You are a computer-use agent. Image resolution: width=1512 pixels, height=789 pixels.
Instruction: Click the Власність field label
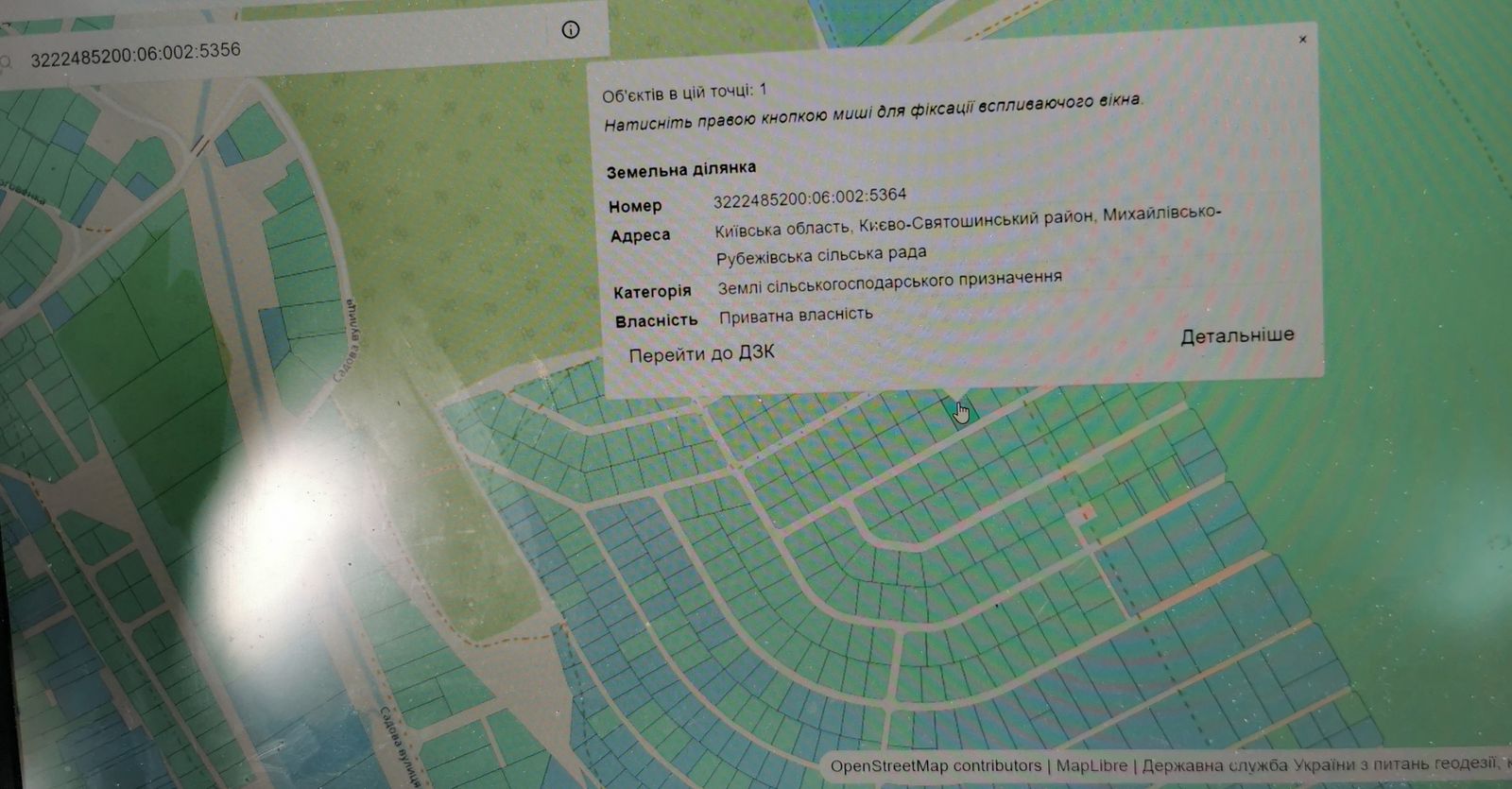click(656, 321)
